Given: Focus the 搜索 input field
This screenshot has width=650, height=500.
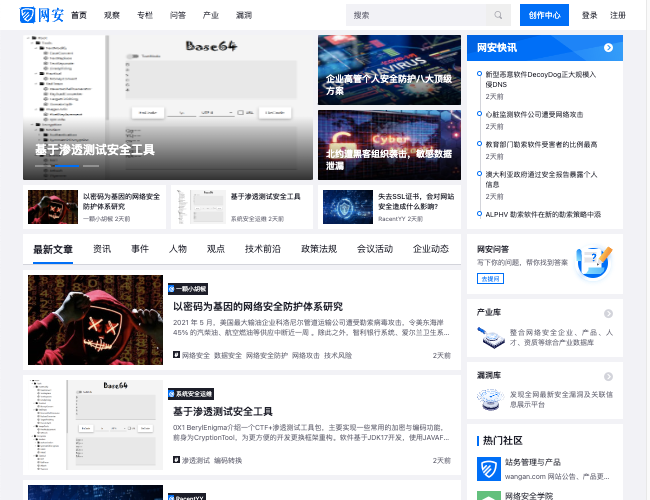Looking at the screenshot, I should (x=416, y=15).
